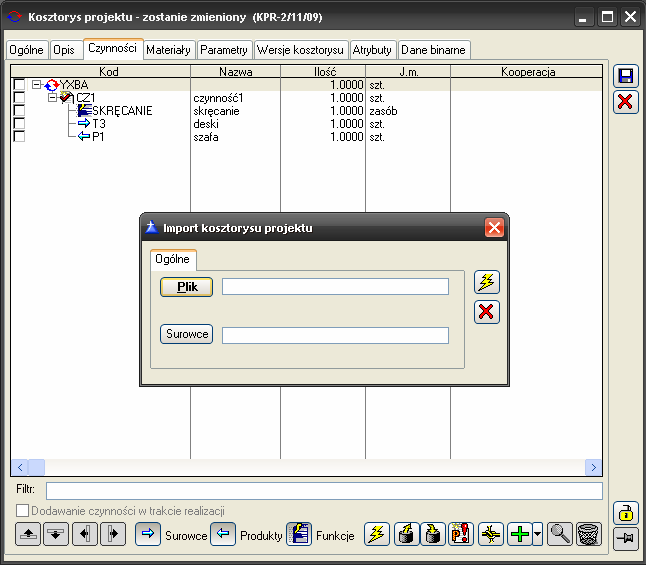Tick the checkbox in the YXBA row
Image resolution: width=646 pixels, height=565 pixels.
click(x=19, y=84)
